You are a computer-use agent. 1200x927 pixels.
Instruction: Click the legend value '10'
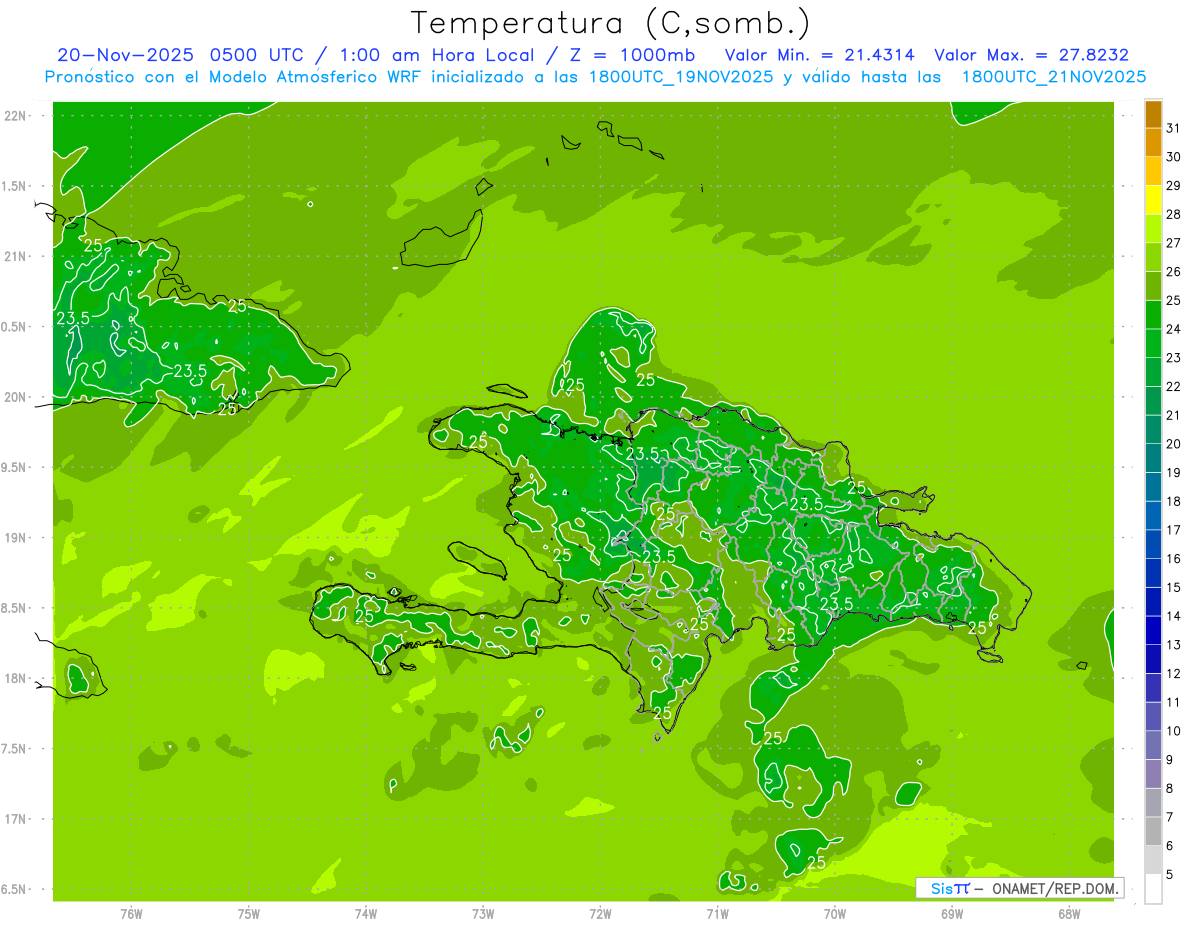(x=1173, y=731)
